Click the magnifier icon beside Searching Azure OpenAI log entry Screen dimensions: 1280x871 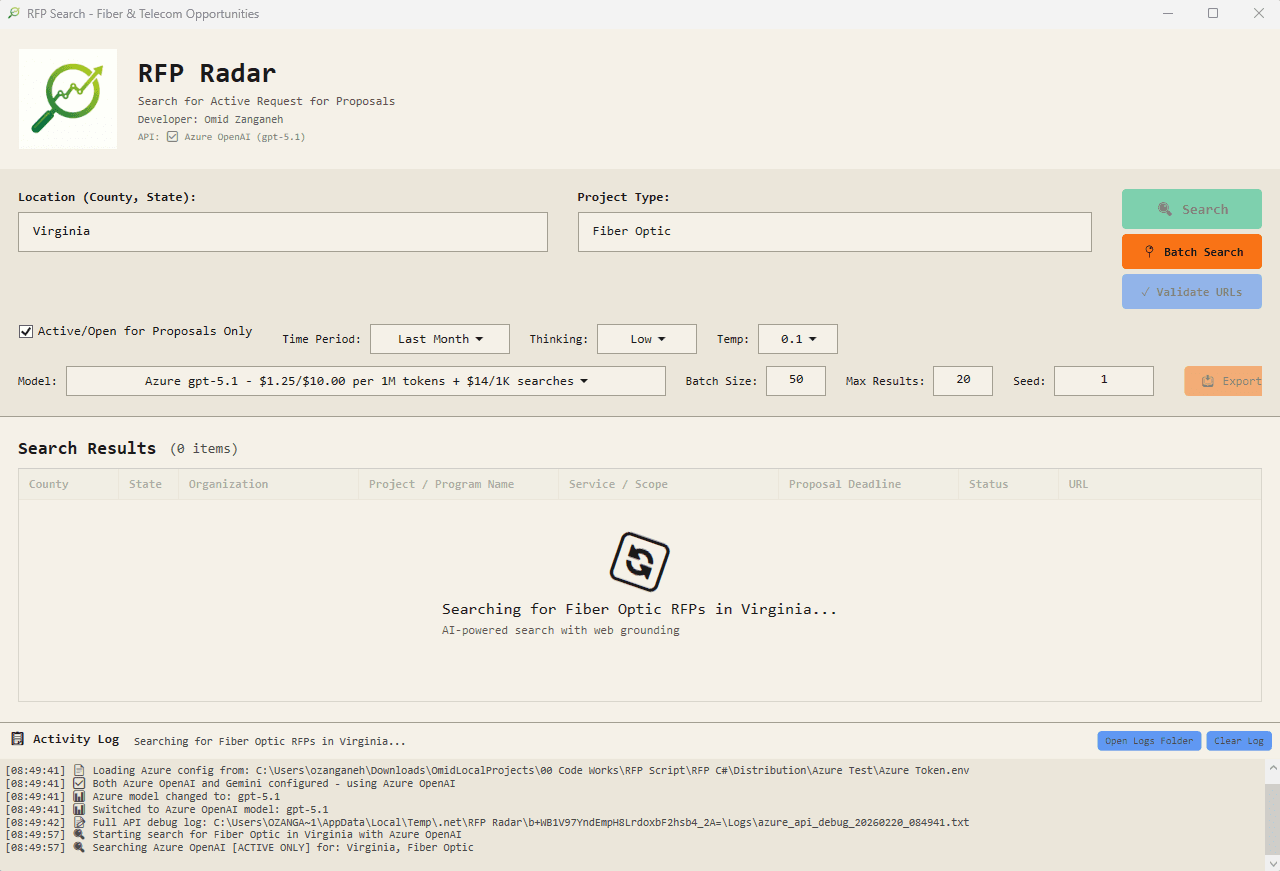79,847
